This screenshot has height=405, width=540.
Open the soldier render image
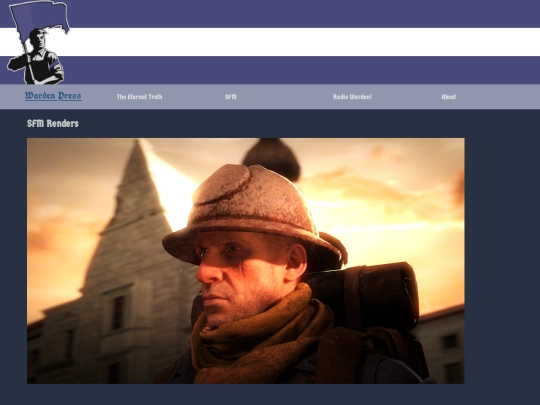[x=246, y=261]
